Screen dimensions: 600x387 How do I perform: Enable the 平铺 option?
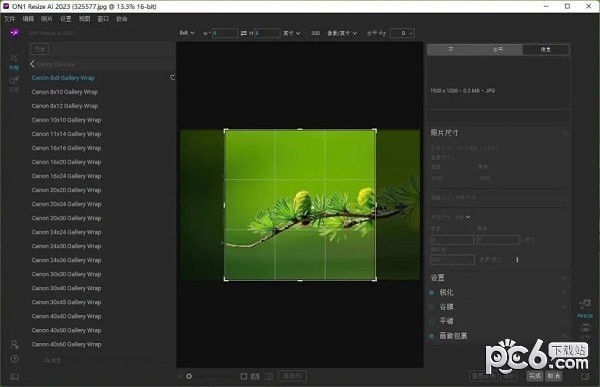(x=432, y=322)
